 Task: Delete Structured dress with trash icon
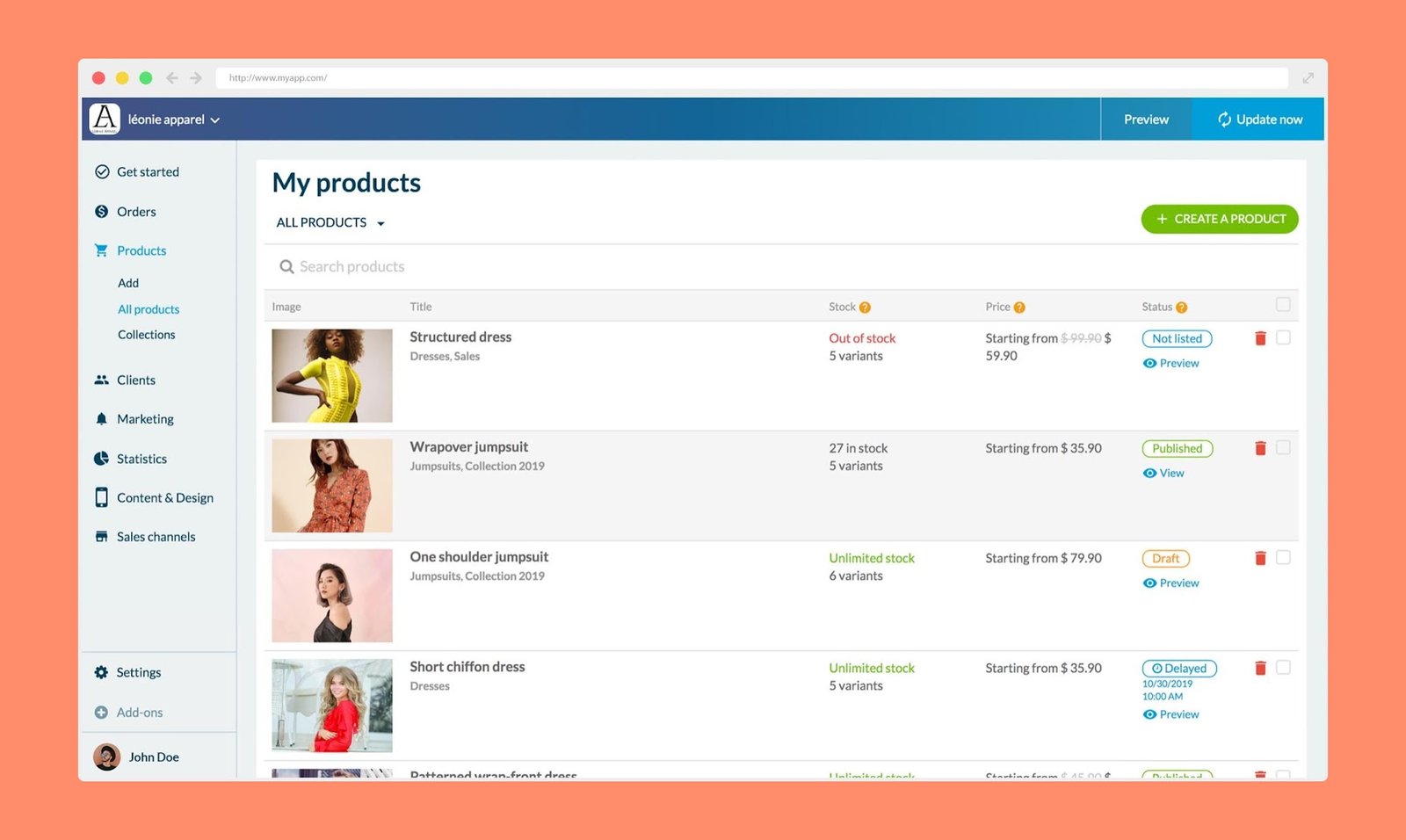1260,338
